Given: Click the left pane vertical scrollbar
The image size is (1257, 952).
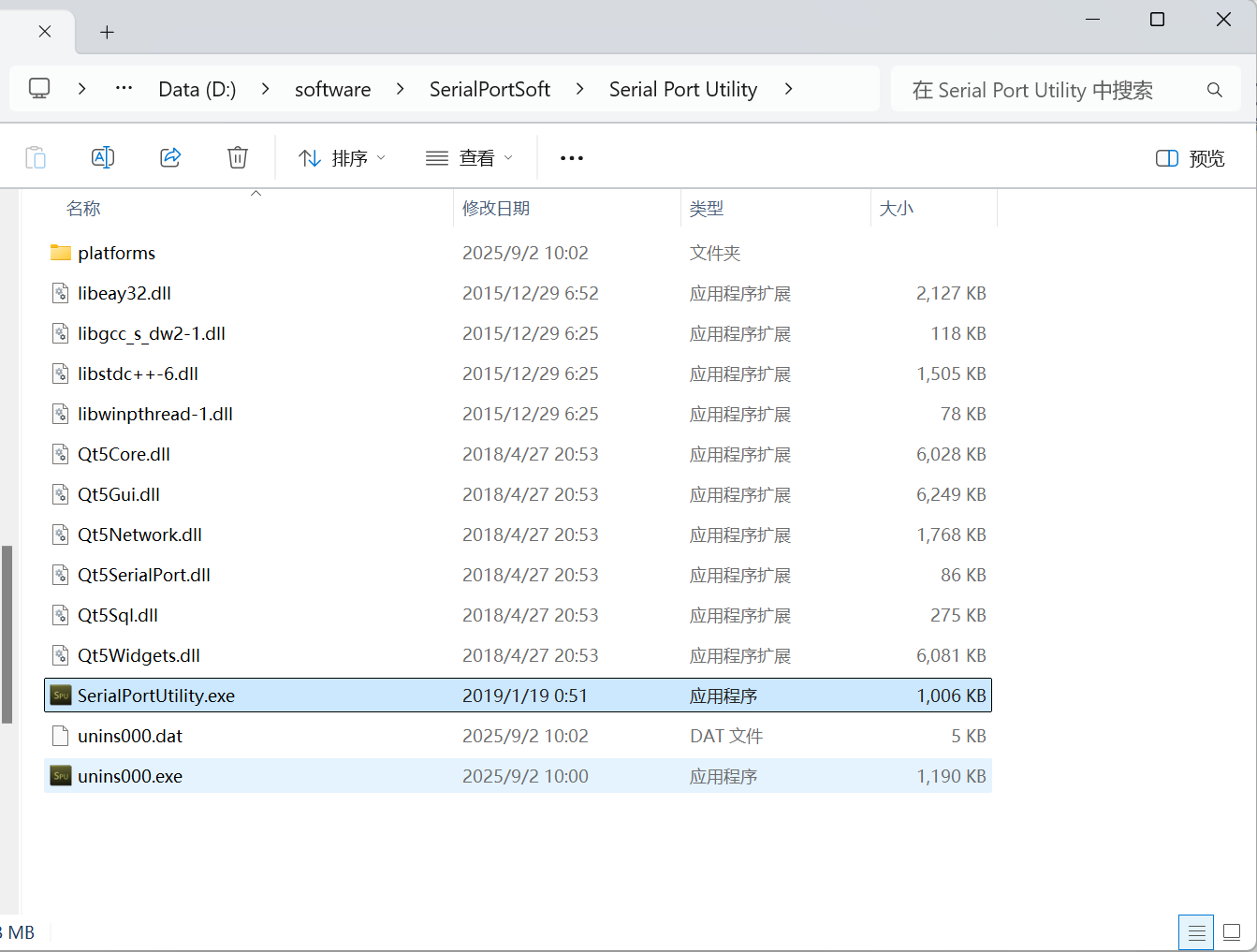Looking at the screenshot, I should tap(7, 634).
